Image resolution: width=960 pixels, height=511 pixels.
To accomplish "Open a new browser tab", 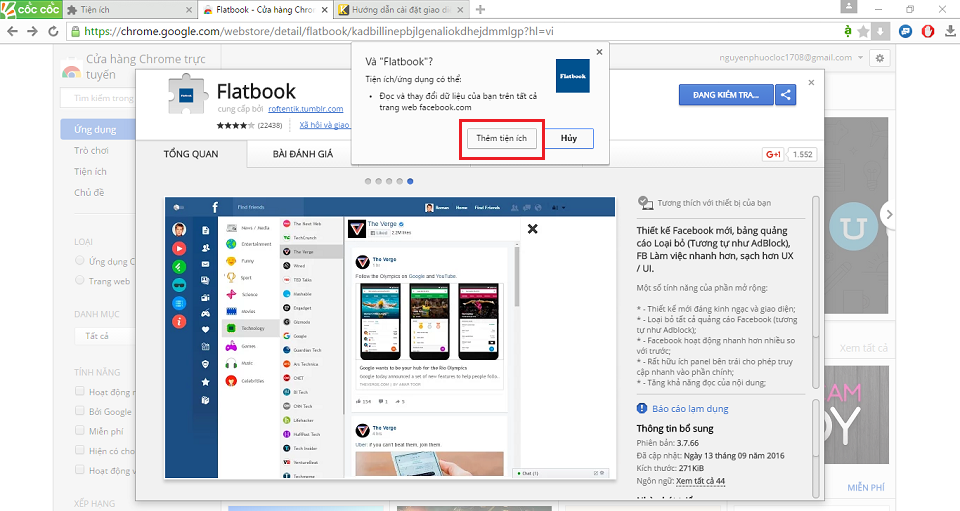I will (x=481, y=10).
